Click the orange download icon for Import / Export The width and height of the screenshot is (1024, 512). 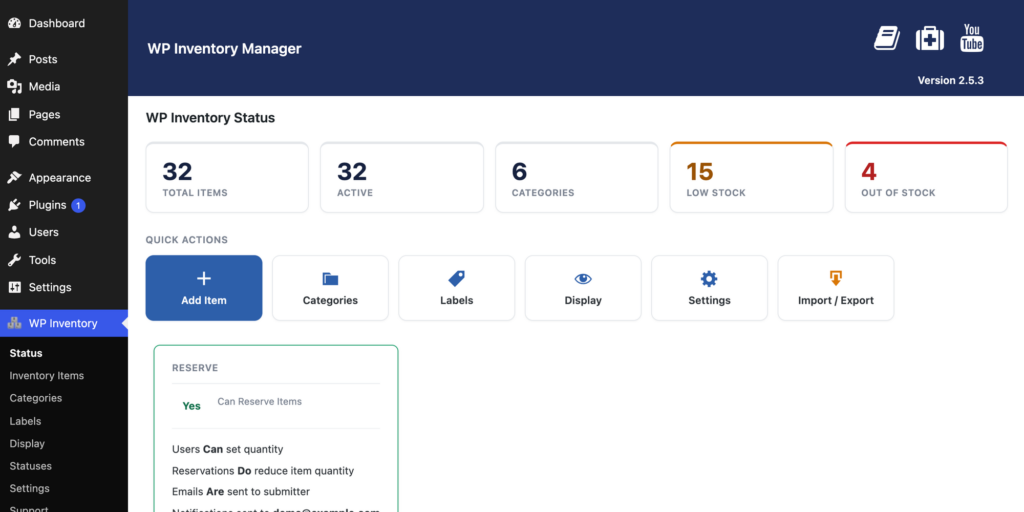[836, 278]
